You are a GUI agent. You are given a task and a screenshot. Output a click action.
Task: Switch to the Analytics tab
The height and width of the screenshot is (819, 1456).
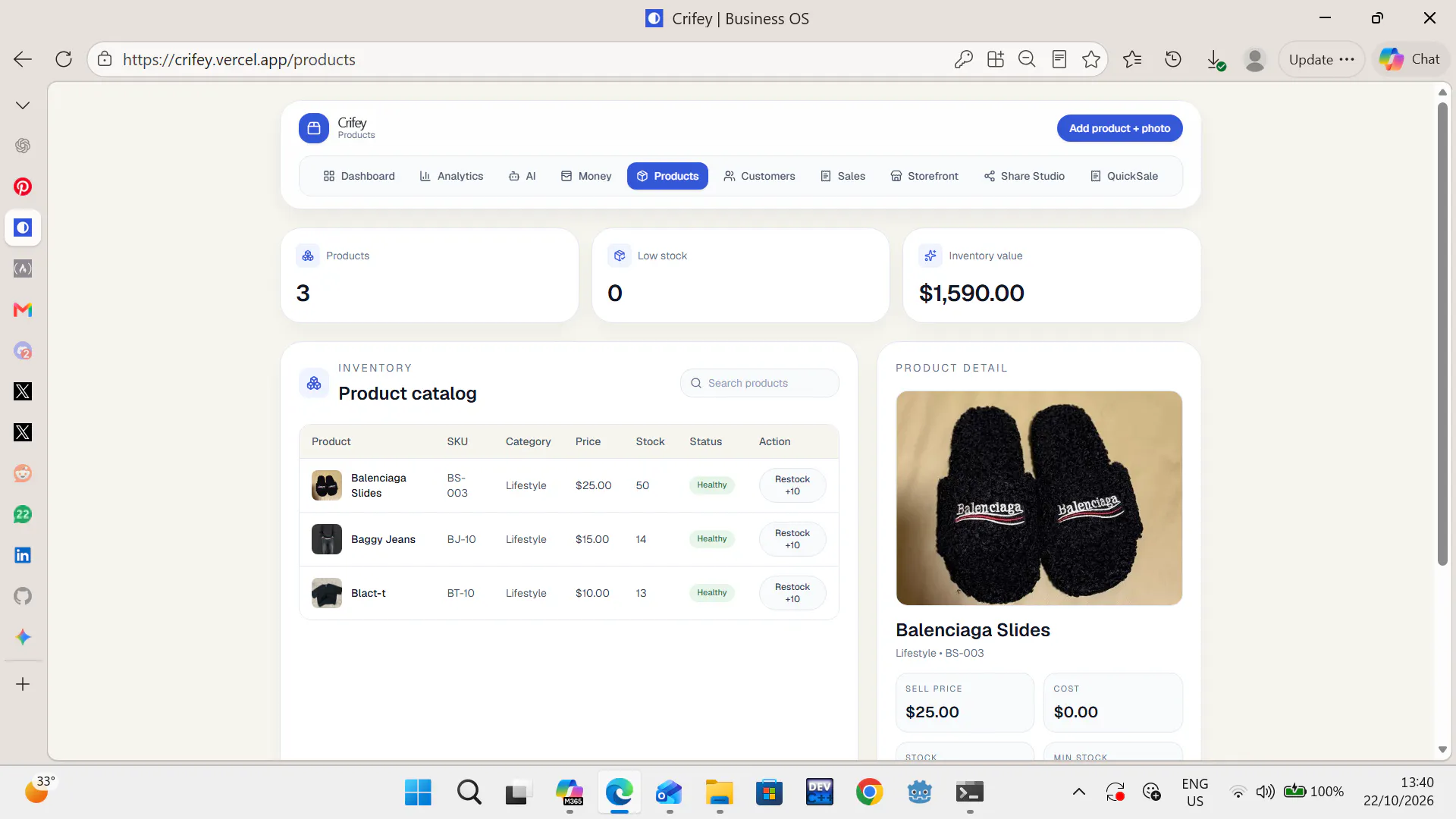point(451,176)
